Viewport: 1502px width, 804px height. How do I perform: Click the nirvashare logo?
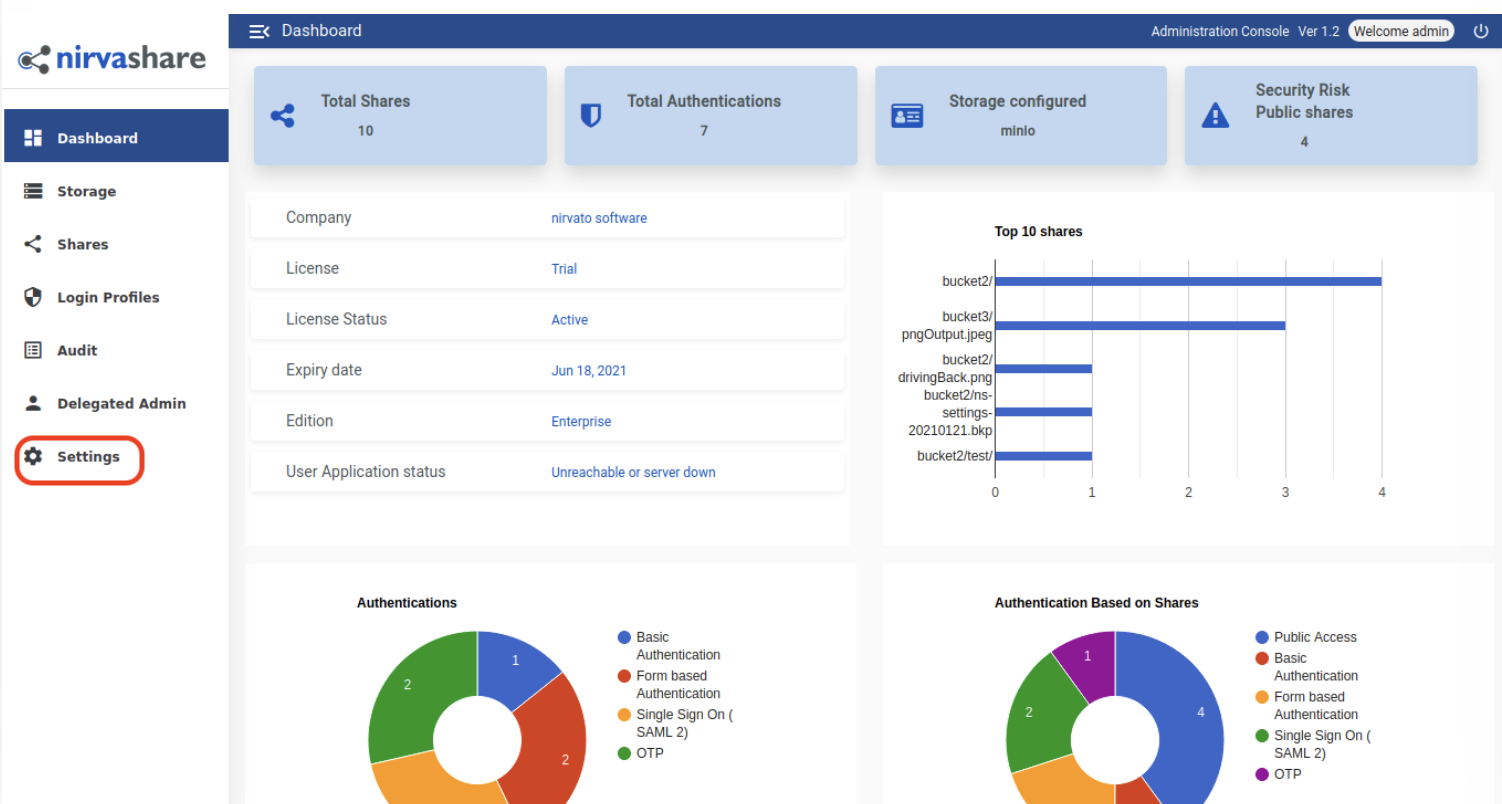tap(112, 59)
